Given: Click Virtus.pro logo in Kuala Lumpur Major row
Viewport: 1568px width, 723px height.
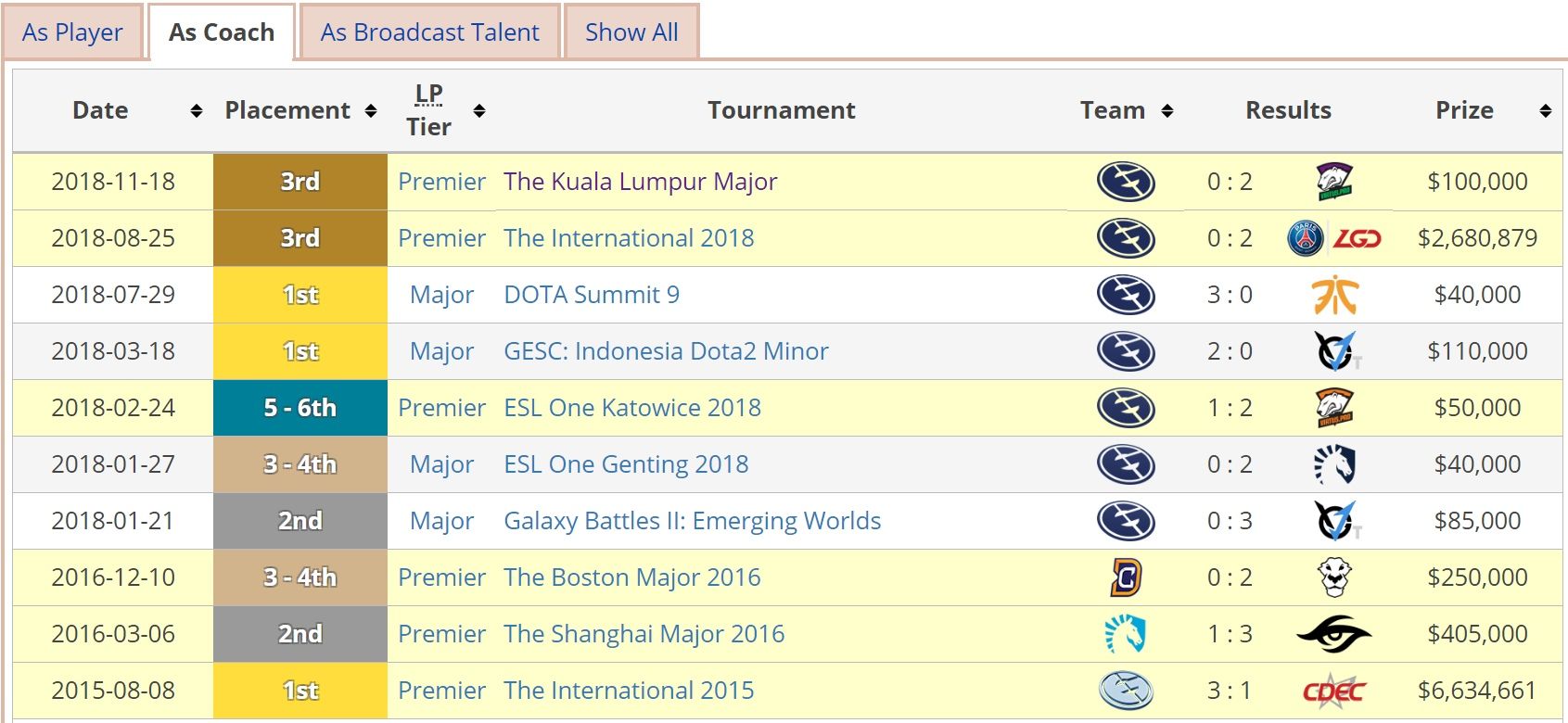Looking at the screenshot, I should coord(1334,182).
